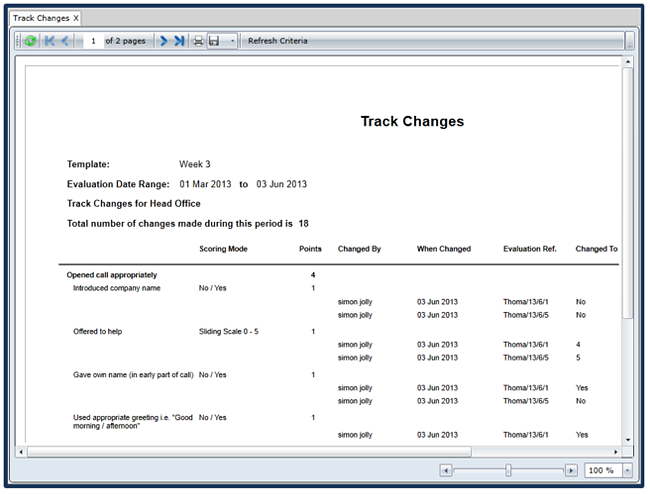
Task: Open the 100 % zoom dropdown
Action: (626, 470)
